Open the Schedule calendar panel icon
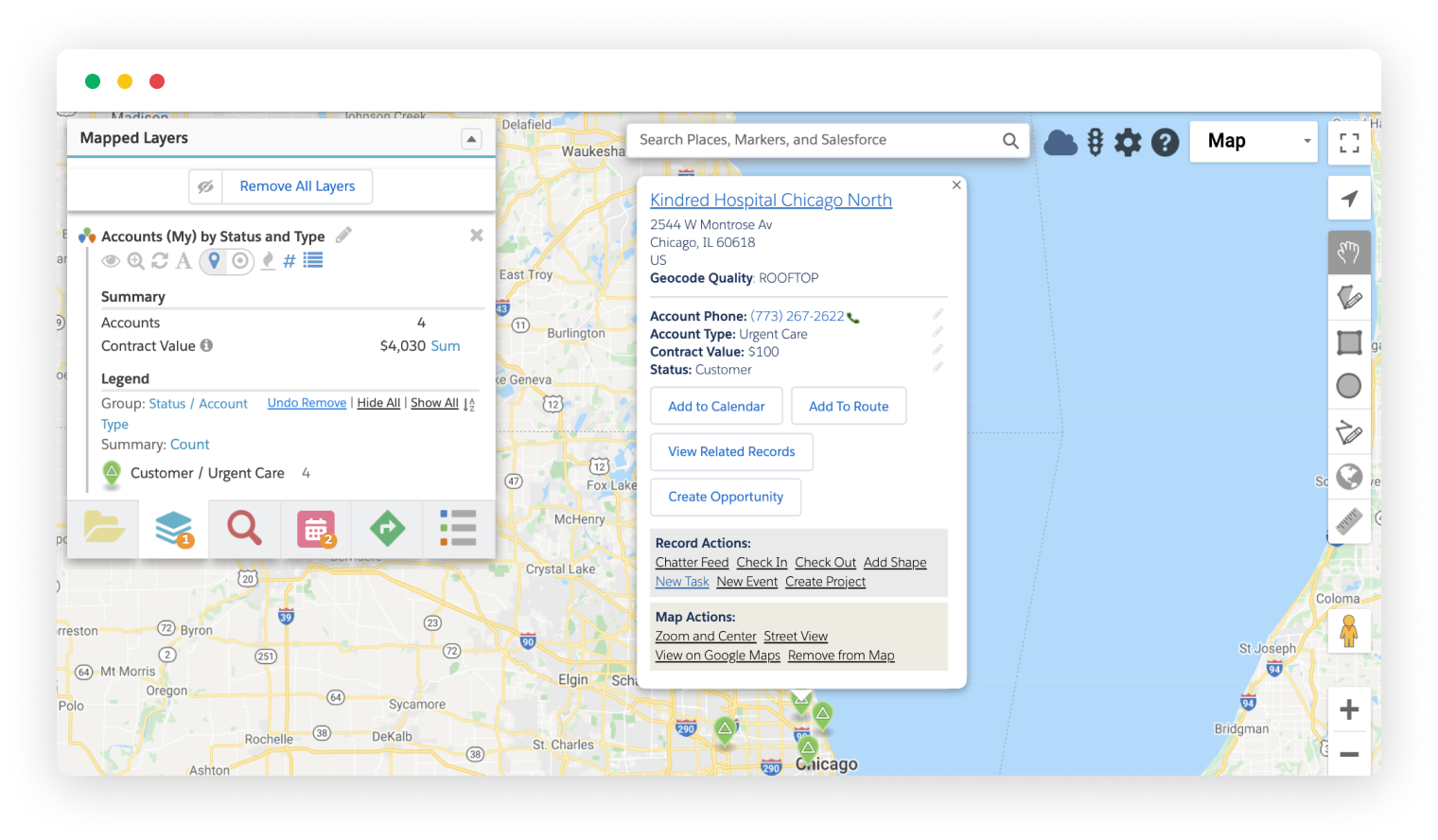Viewport: 1438px width, 840px height. coord(315,529)
